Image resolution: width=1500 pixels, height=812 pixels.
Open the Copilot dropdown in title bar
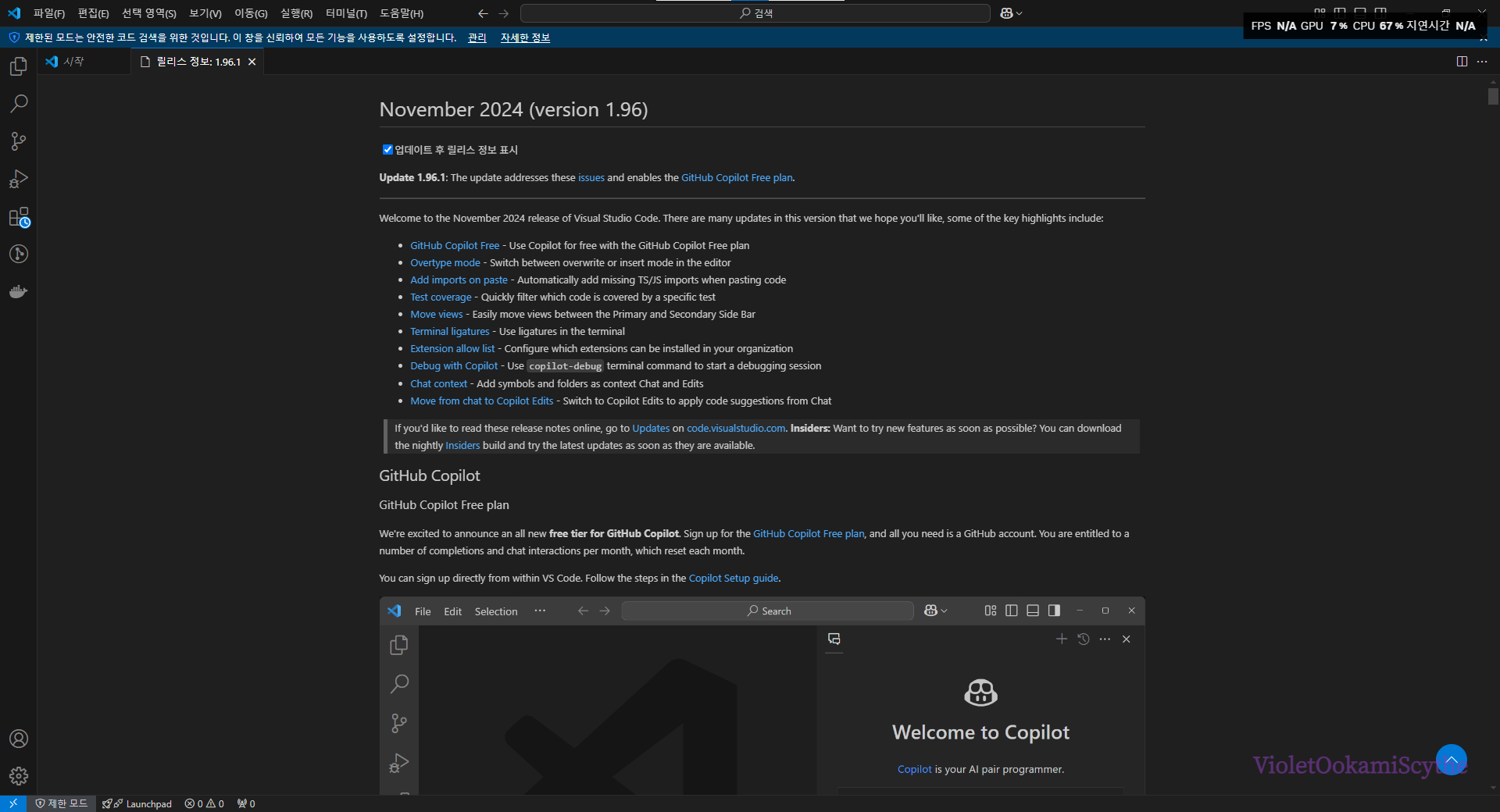[1011, 13]
